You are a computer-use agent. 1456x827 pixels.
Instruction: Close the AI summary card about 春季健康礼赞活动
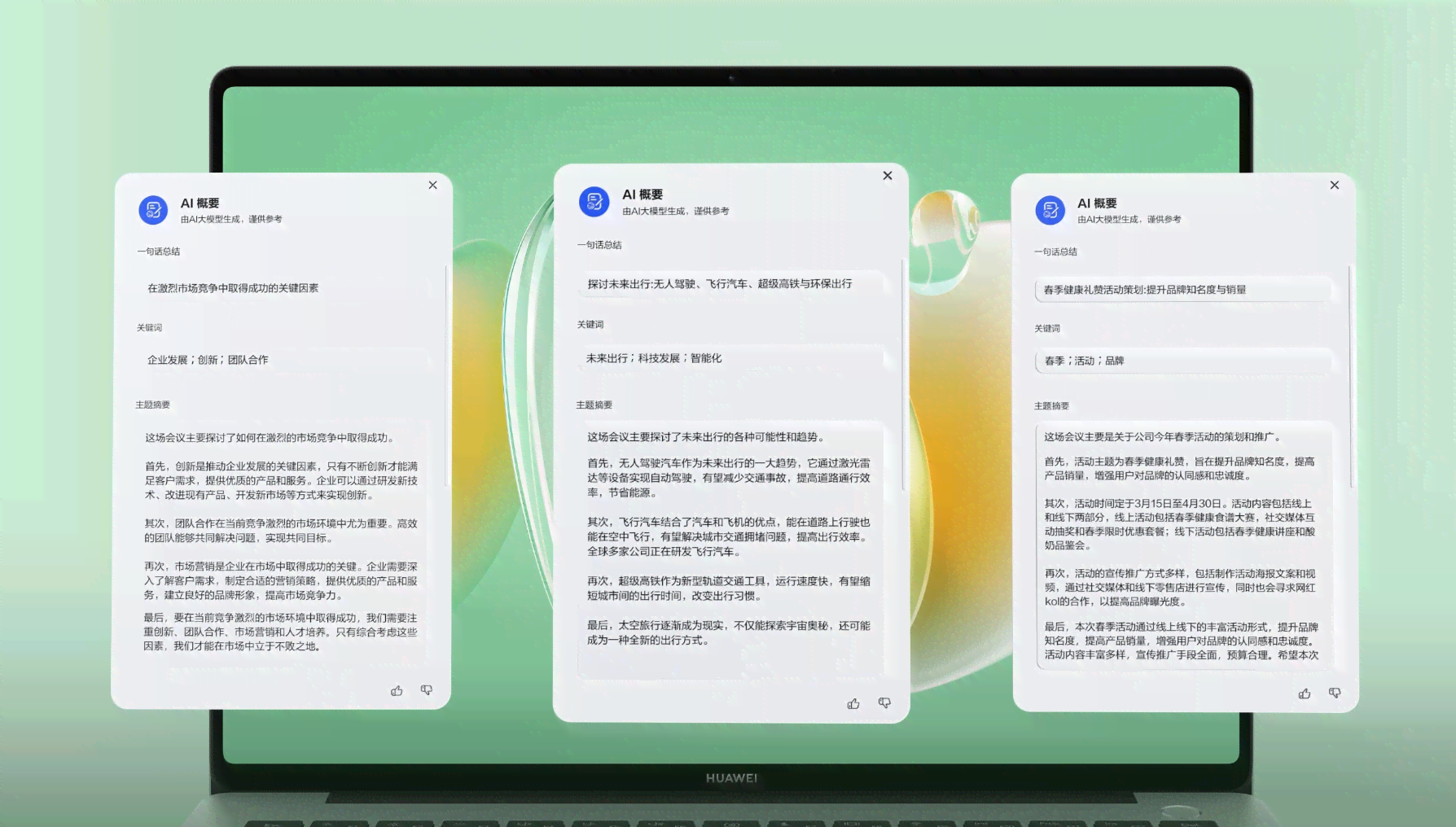coord(1335,185)
